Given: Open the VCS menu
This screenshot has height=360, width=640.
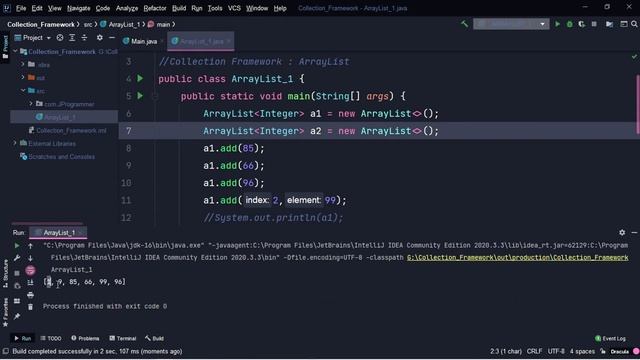Looking at the screenshot, I should pyautogui.click(x=234, y=8).
